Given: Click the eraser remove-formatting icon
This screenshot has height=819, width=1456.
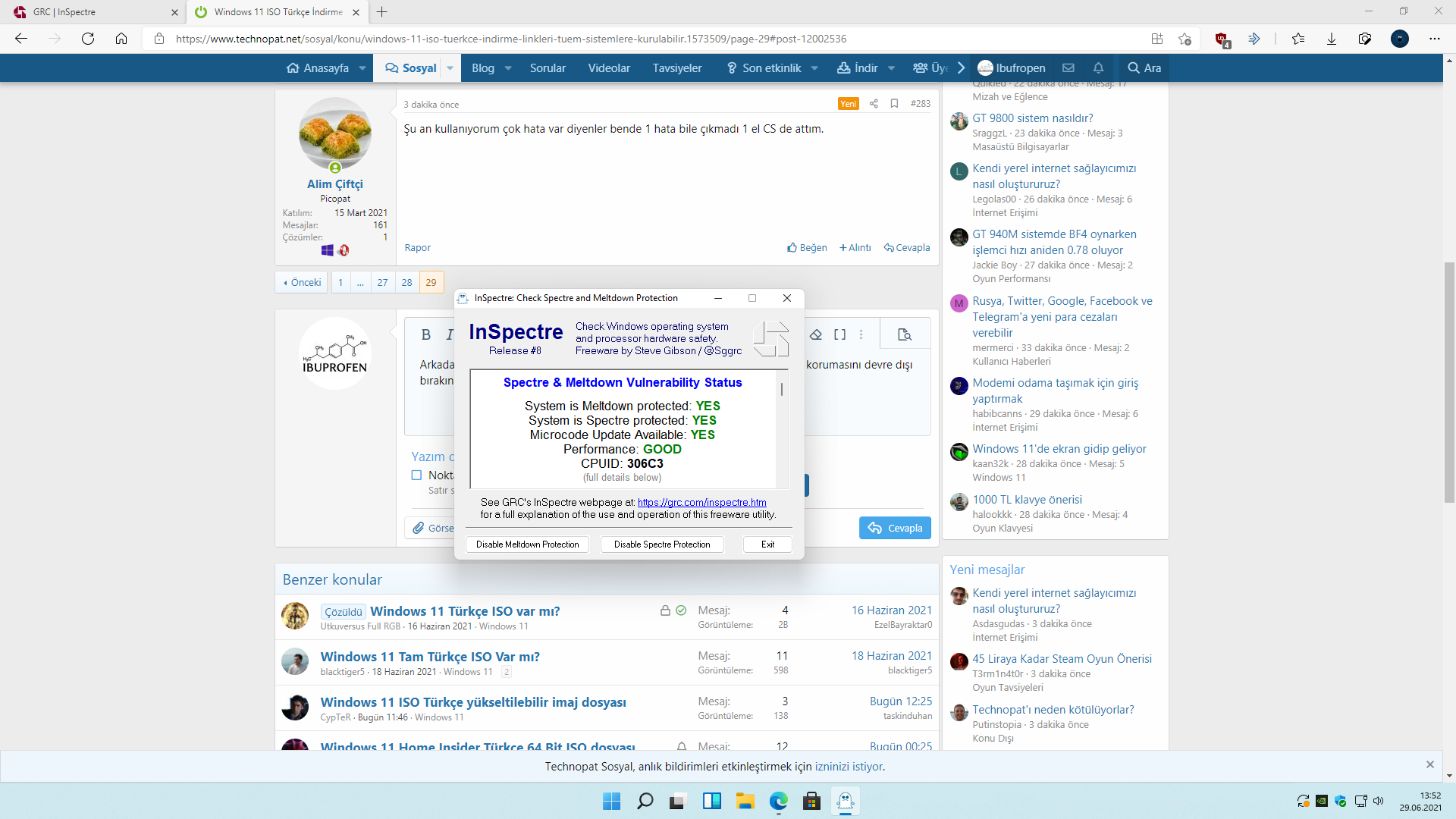Looking at the screenshot, I should click(816, 334).
